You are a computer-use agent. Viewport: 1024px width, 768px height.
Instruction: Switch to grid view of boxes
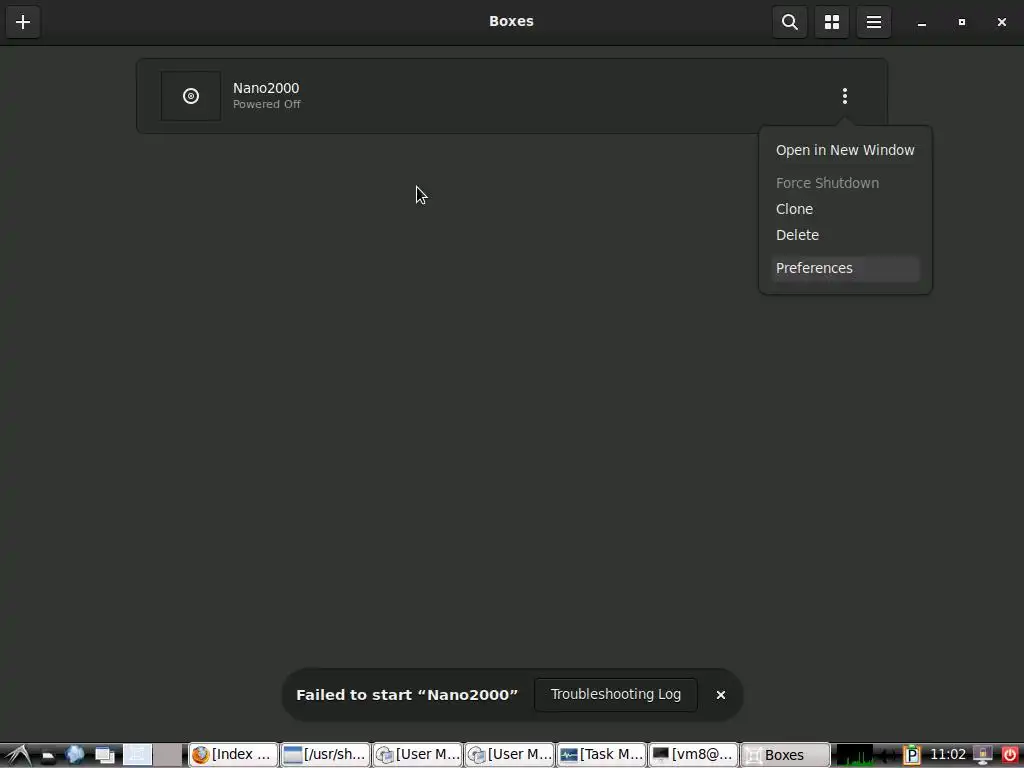pos(831,22)
